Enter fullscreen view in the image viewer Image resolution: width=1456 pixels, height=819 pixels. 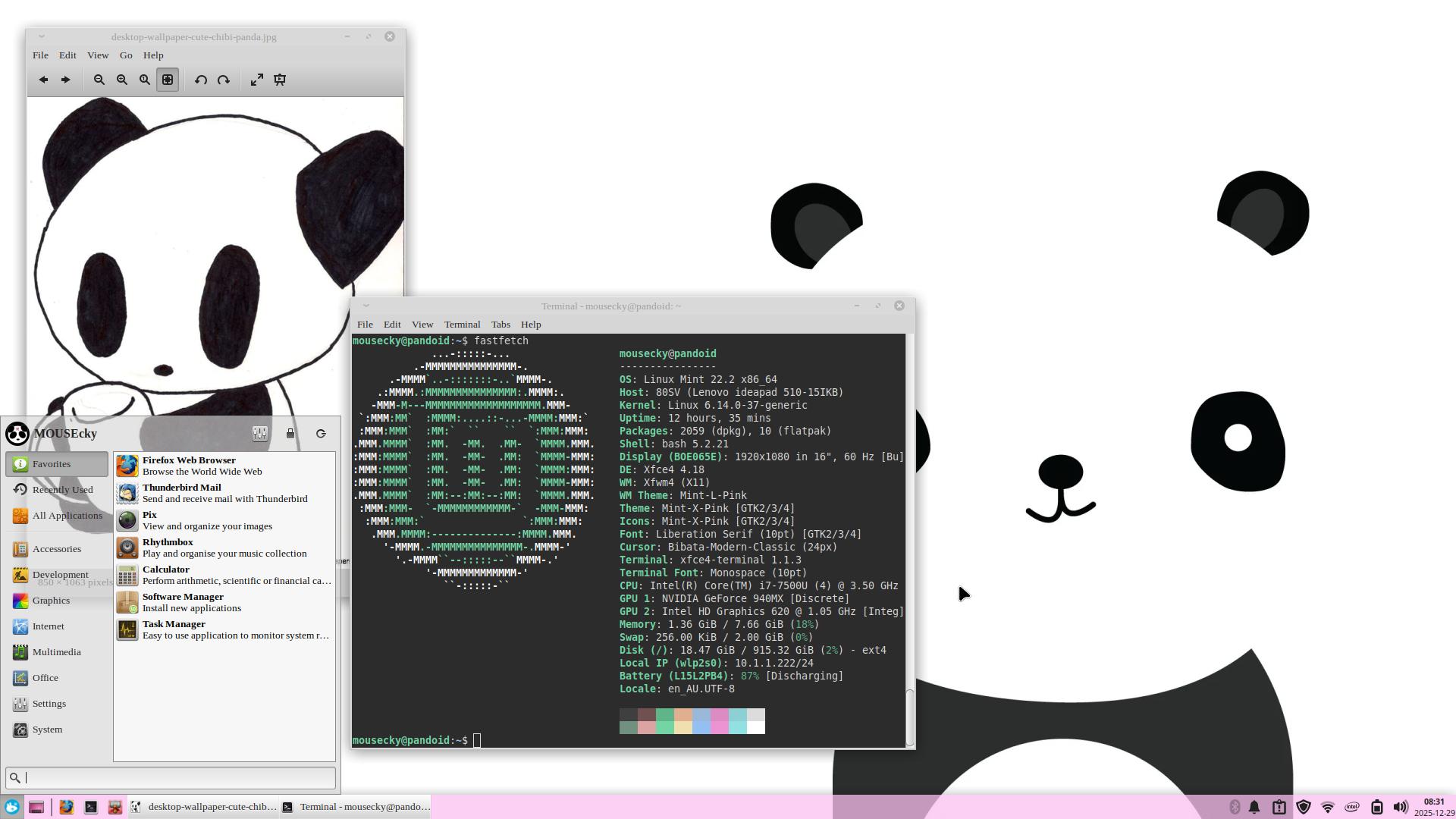tap(257, 80)
